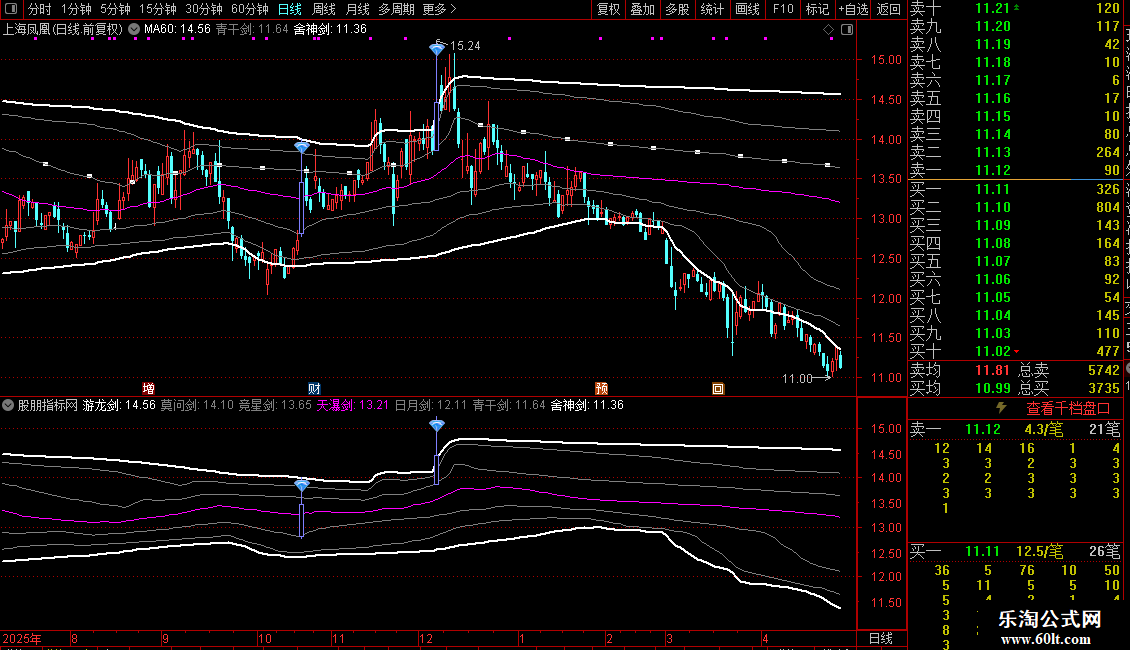The height and width of the screenshot is (650, 1130).
Task: Click the 复权 button
Action: (608, 9)
